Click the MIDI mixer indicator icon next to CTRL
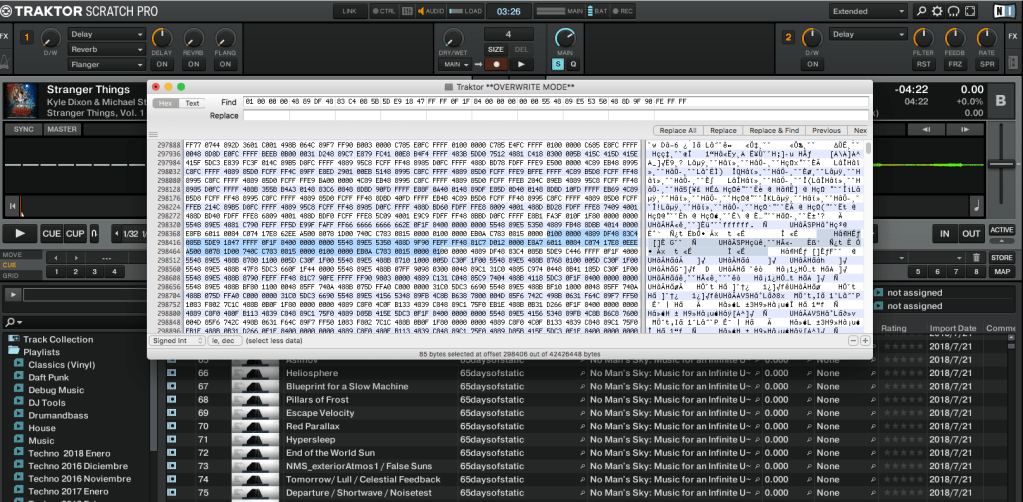This screenshot has width=1023, height=502. click(x=407, y=11)
